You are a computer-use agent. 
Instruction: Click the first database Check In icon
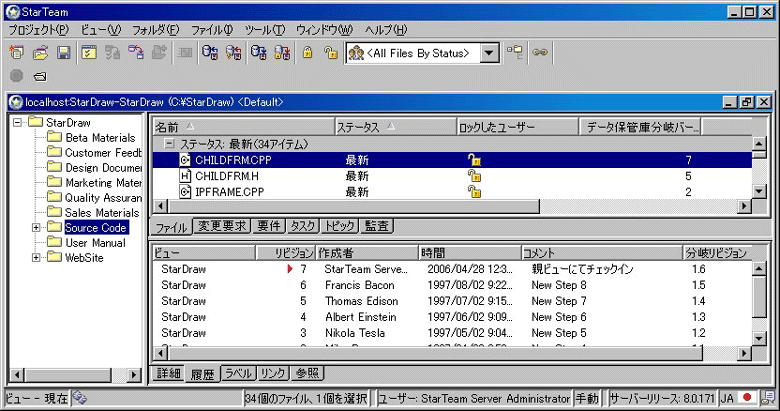click(210, 52)
